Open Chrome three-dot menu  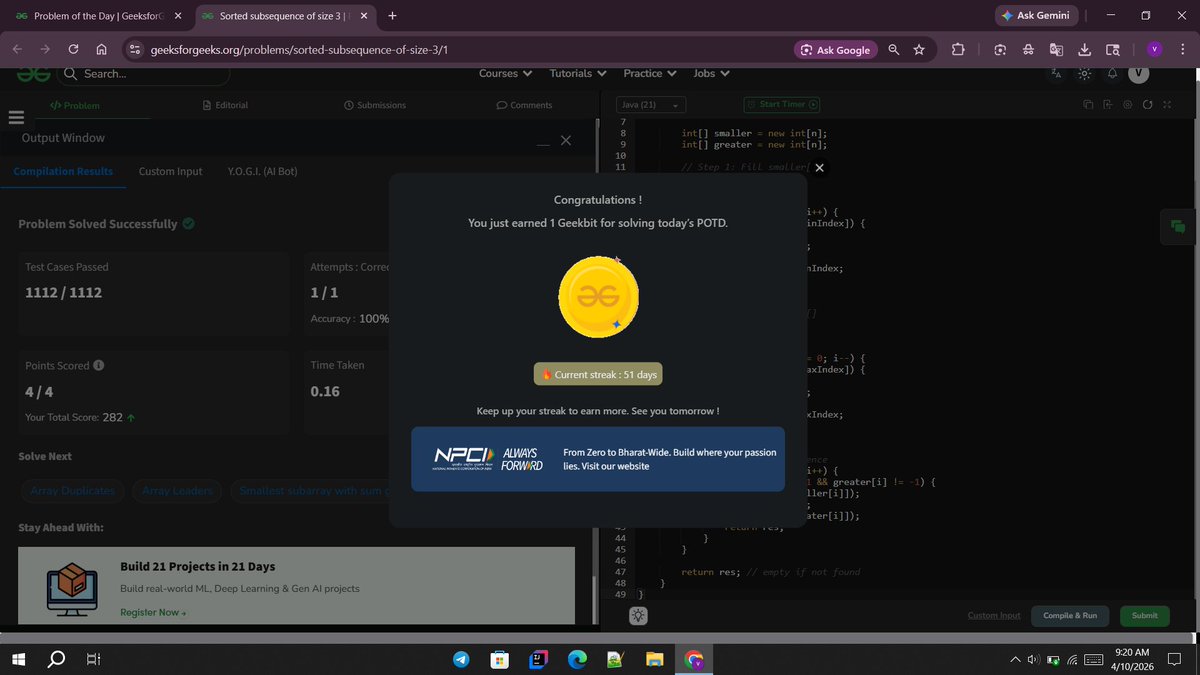coord(1183,50)
